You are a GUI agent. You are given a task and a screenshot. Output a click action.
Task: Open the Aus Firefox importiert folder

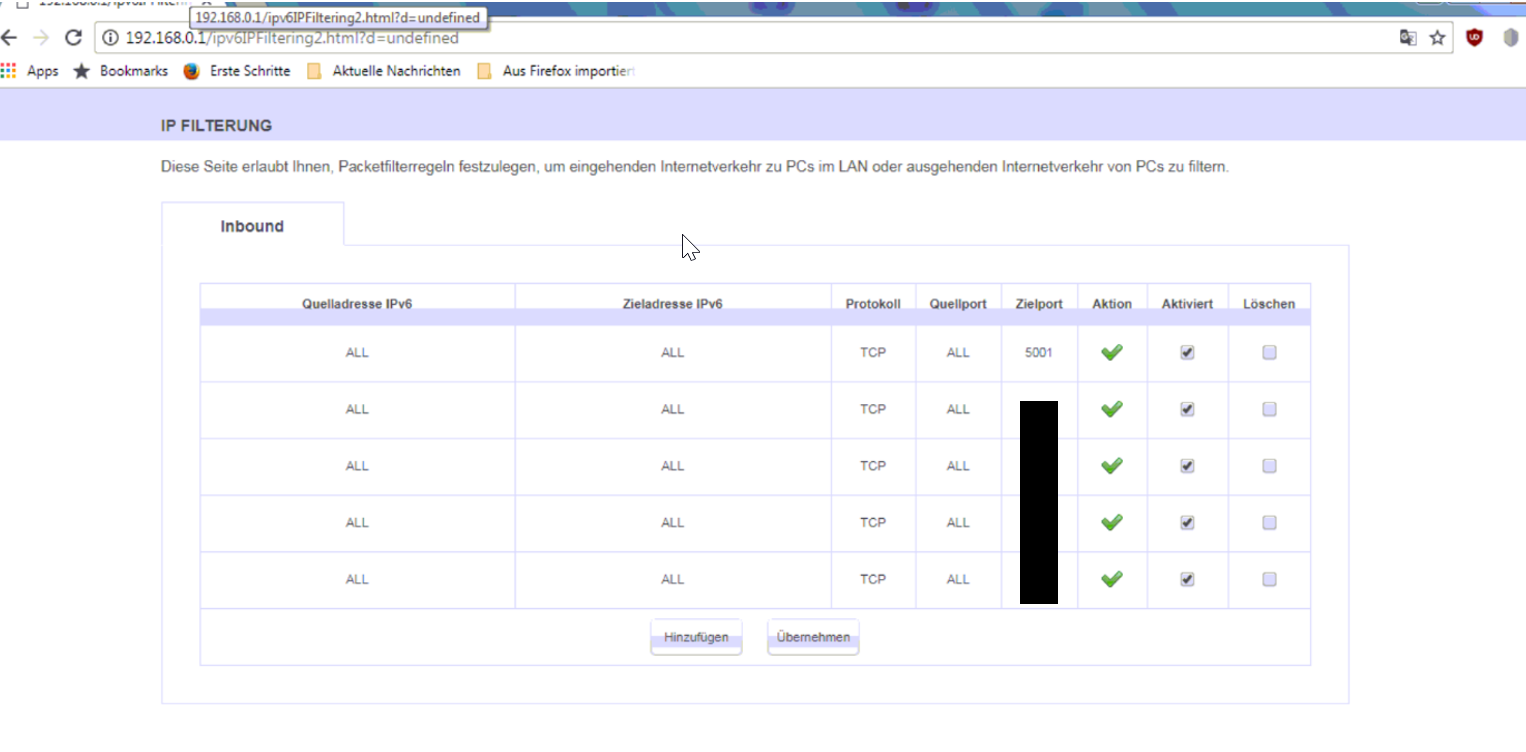pyautogui.click(x=556, y=71)
